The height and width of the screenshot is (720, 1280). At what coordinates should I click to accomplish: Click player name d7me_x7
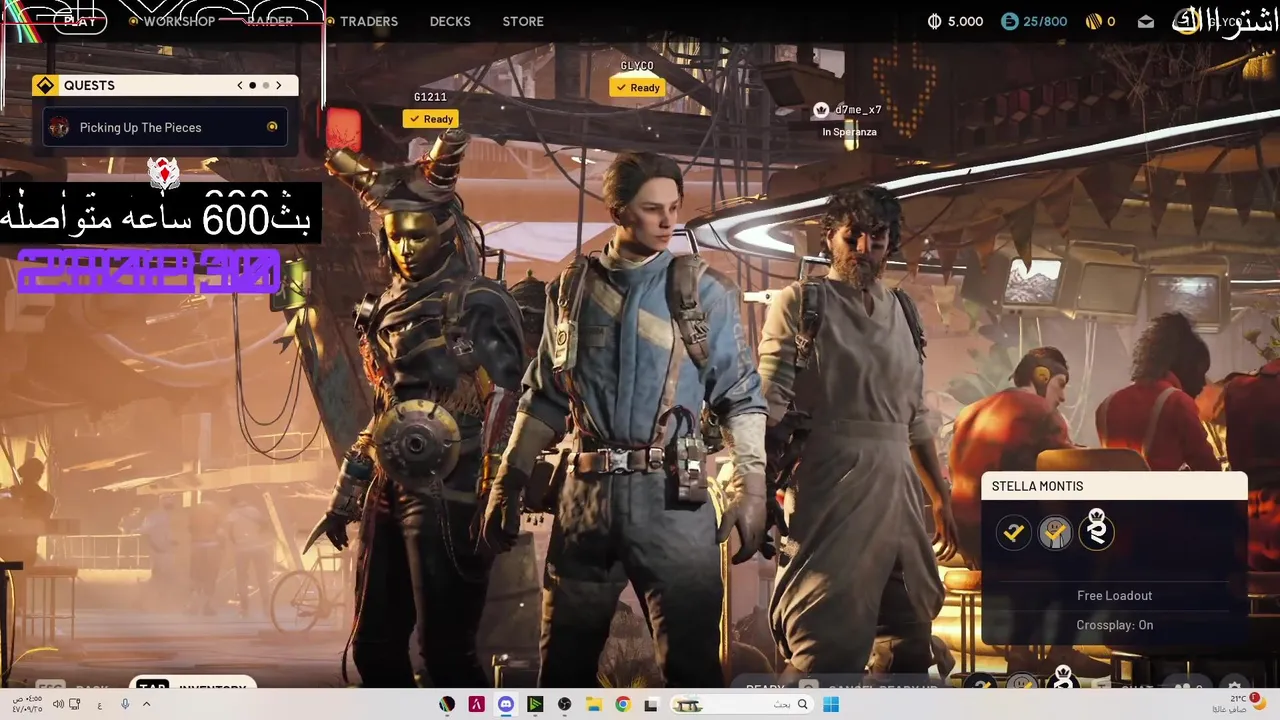[858, 110]
